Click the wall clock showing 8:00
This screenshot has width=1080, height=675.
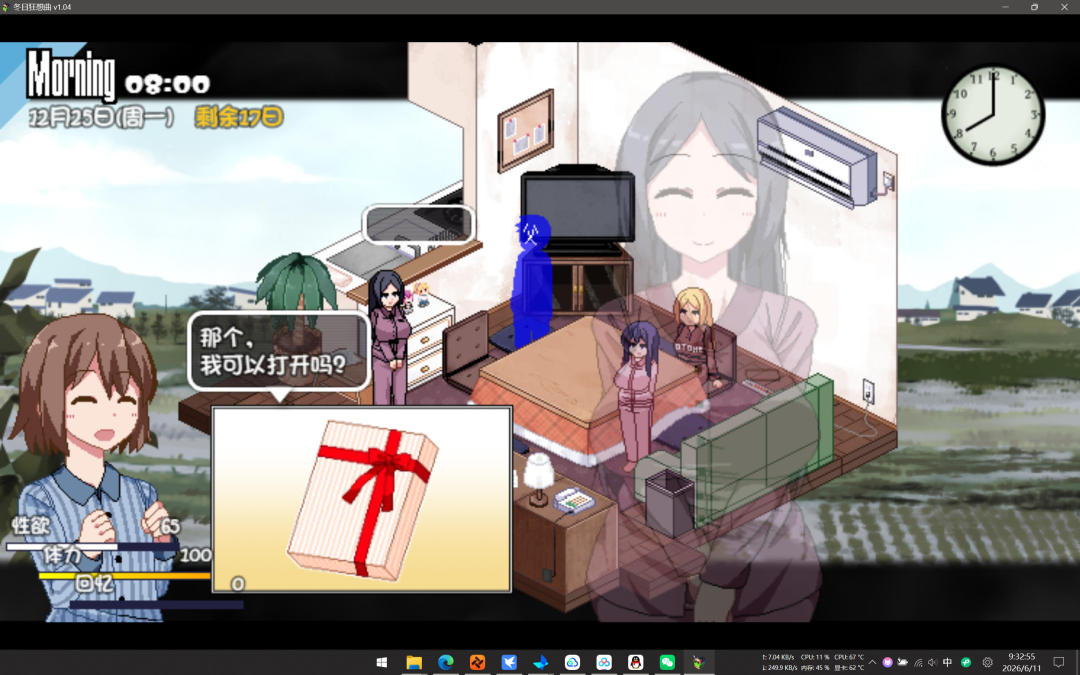993,115
